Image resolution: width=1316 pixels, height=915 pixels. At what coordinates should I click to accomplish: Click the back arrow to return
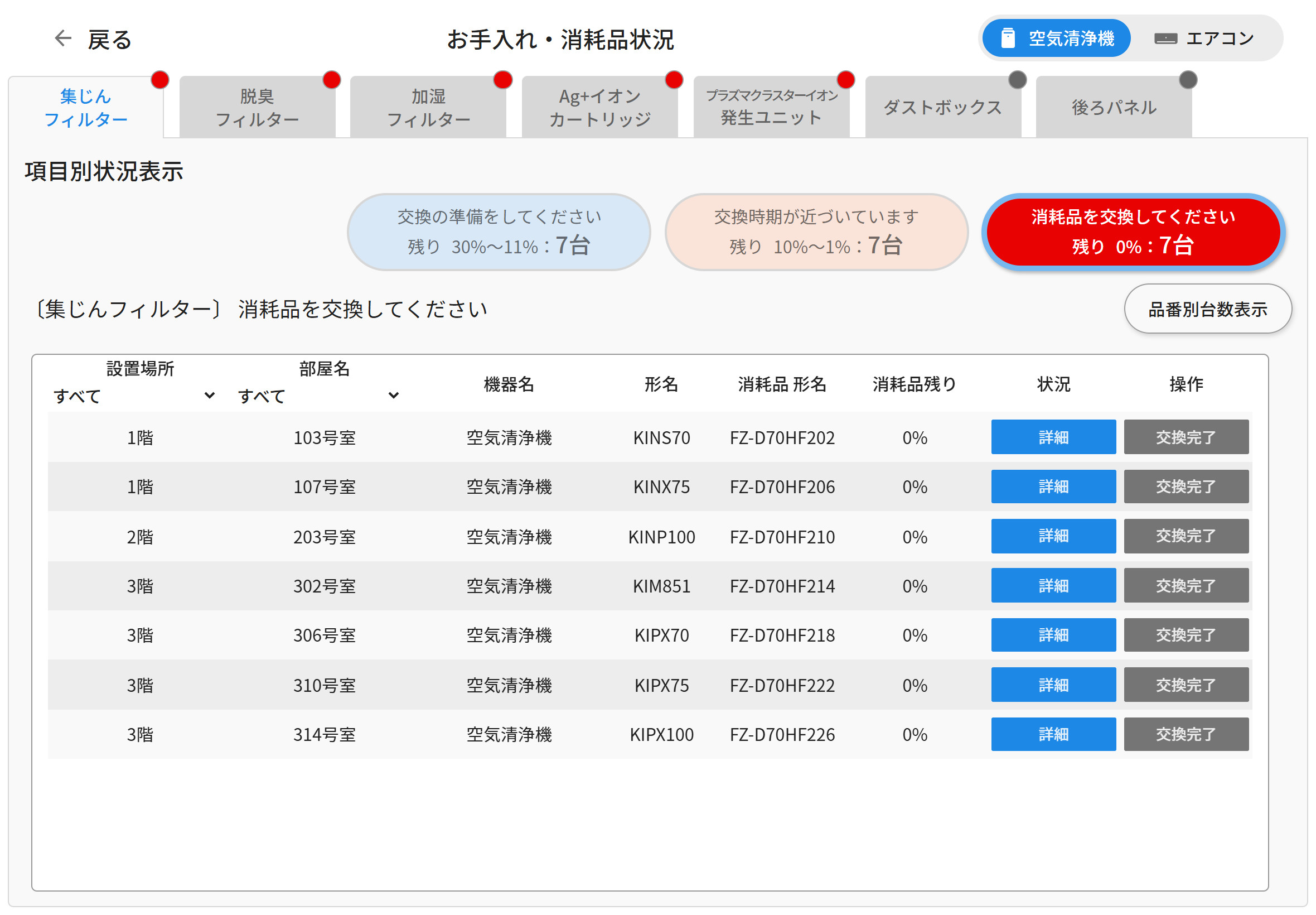click(x=62, y=38)
